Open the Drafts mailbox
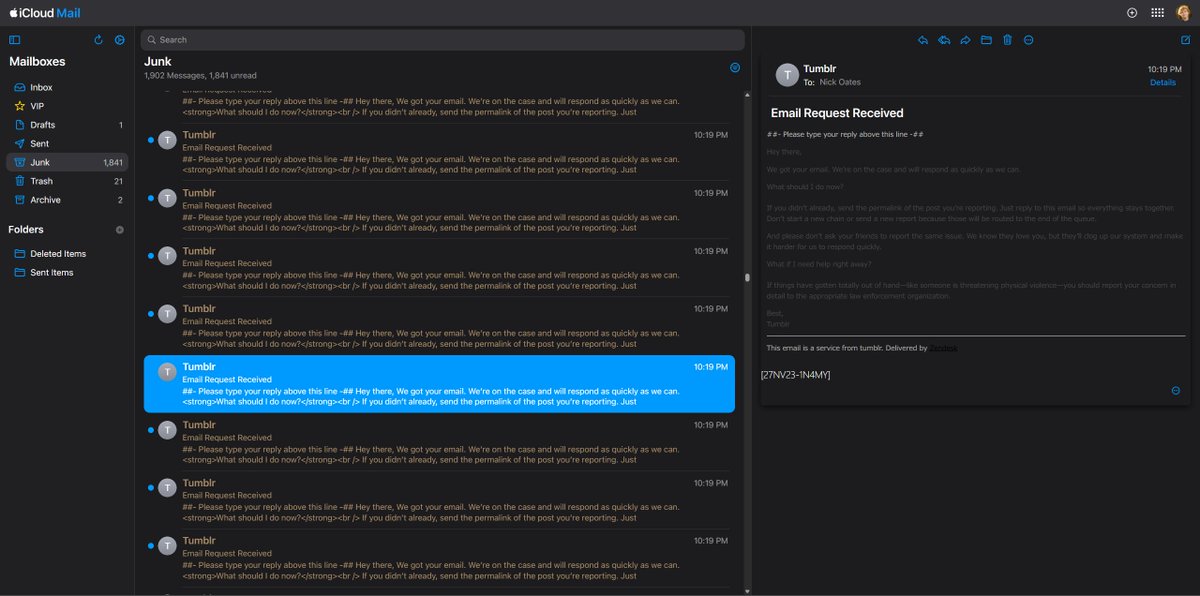 [67, 125]
